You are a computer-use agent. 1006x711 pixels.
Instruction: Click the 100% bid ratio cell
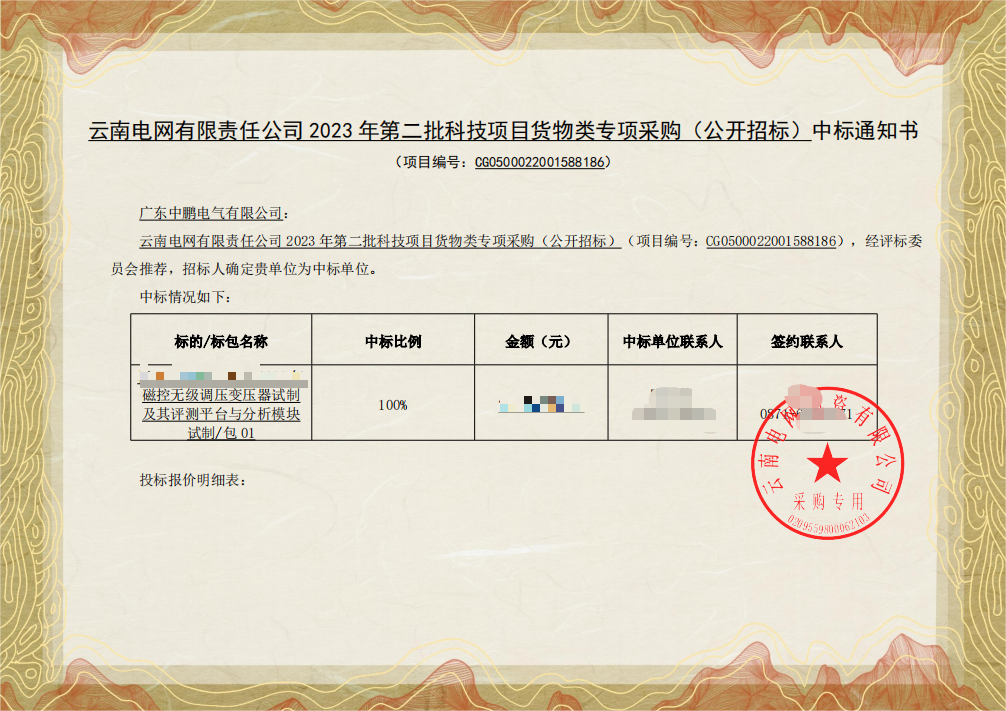point(393,405)
